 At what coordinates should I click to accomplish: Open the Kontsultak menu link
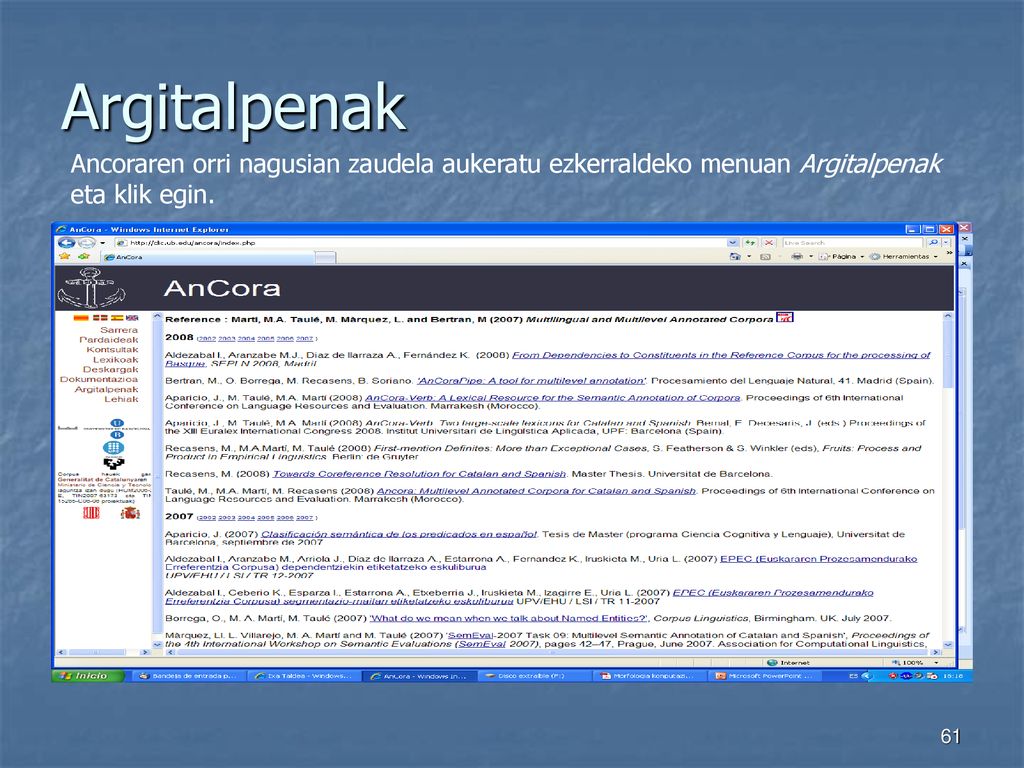pos(112,349)
